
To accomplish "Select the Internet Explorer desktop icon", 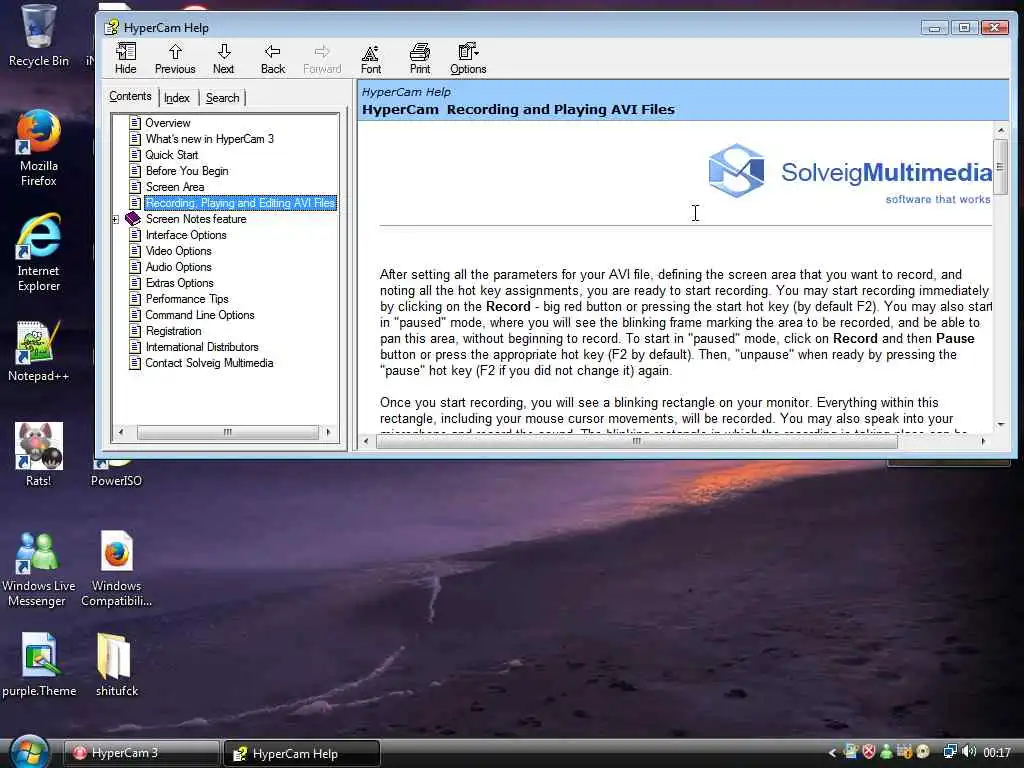I will pyautogui.click(x=38, y=252).
